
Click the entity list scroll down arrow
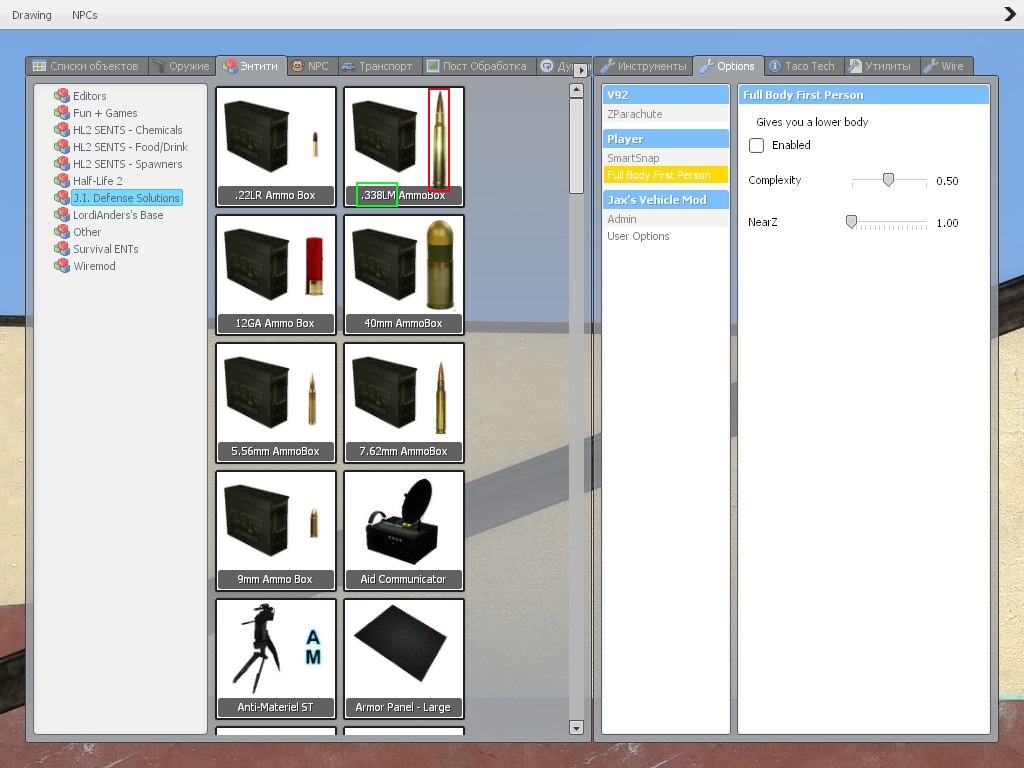[x=576, y=728]
